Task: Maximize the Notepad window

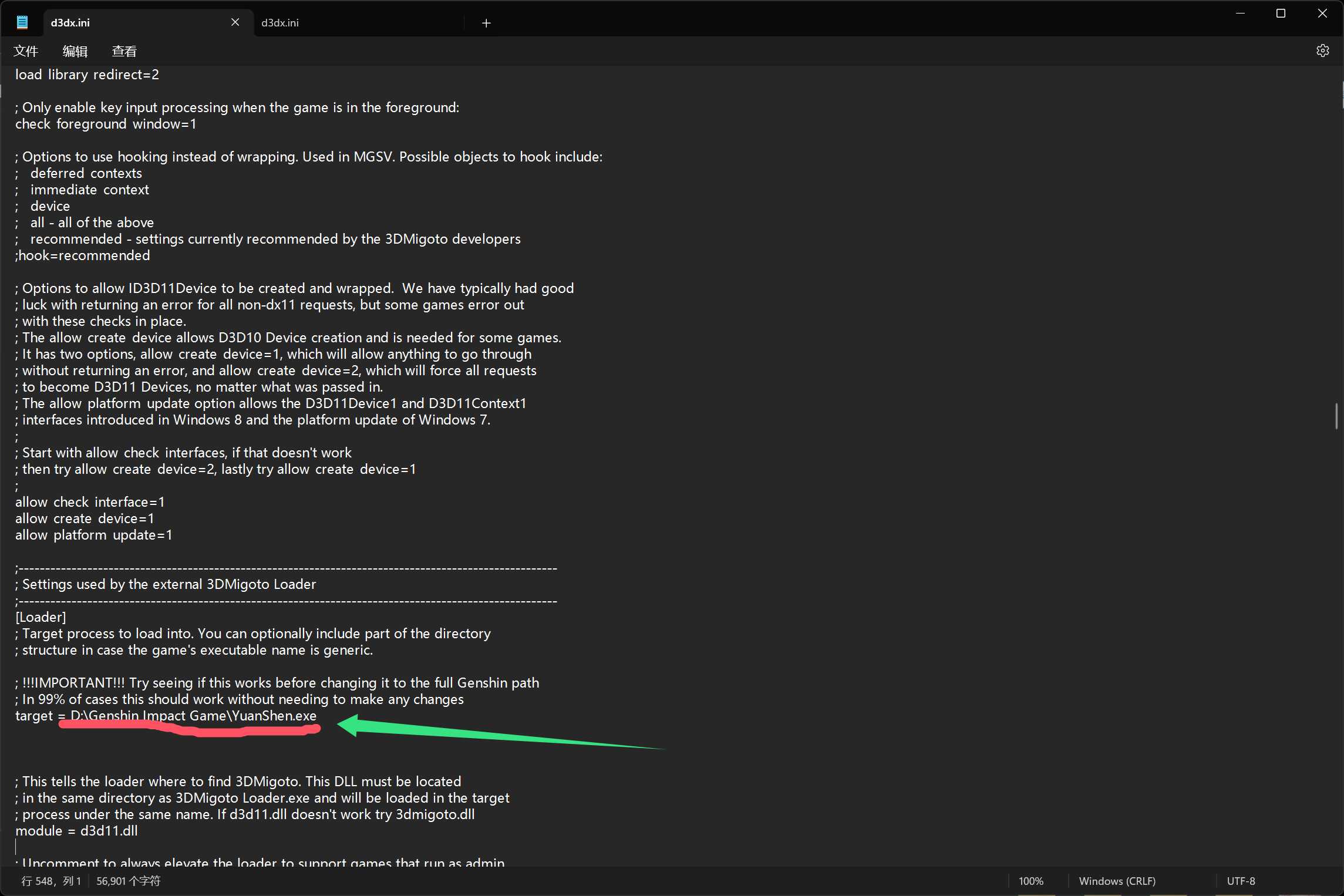Action: pyautogui.click(x=1281, y=14)
